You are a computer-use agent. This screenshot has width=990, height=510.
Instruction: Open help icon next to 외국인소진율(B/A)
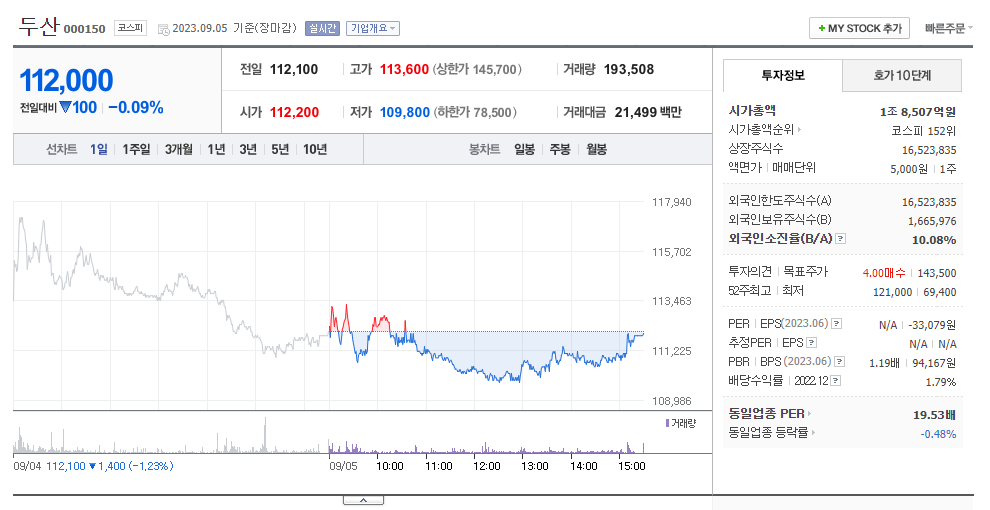[x=840, y=239]
